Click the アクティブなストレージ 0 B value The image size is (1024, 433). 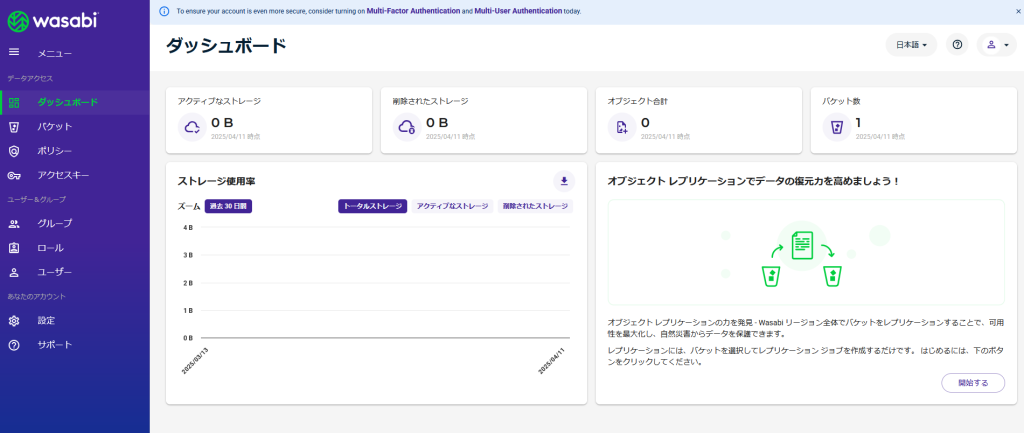pyautogui.click(x=223, y=123)
